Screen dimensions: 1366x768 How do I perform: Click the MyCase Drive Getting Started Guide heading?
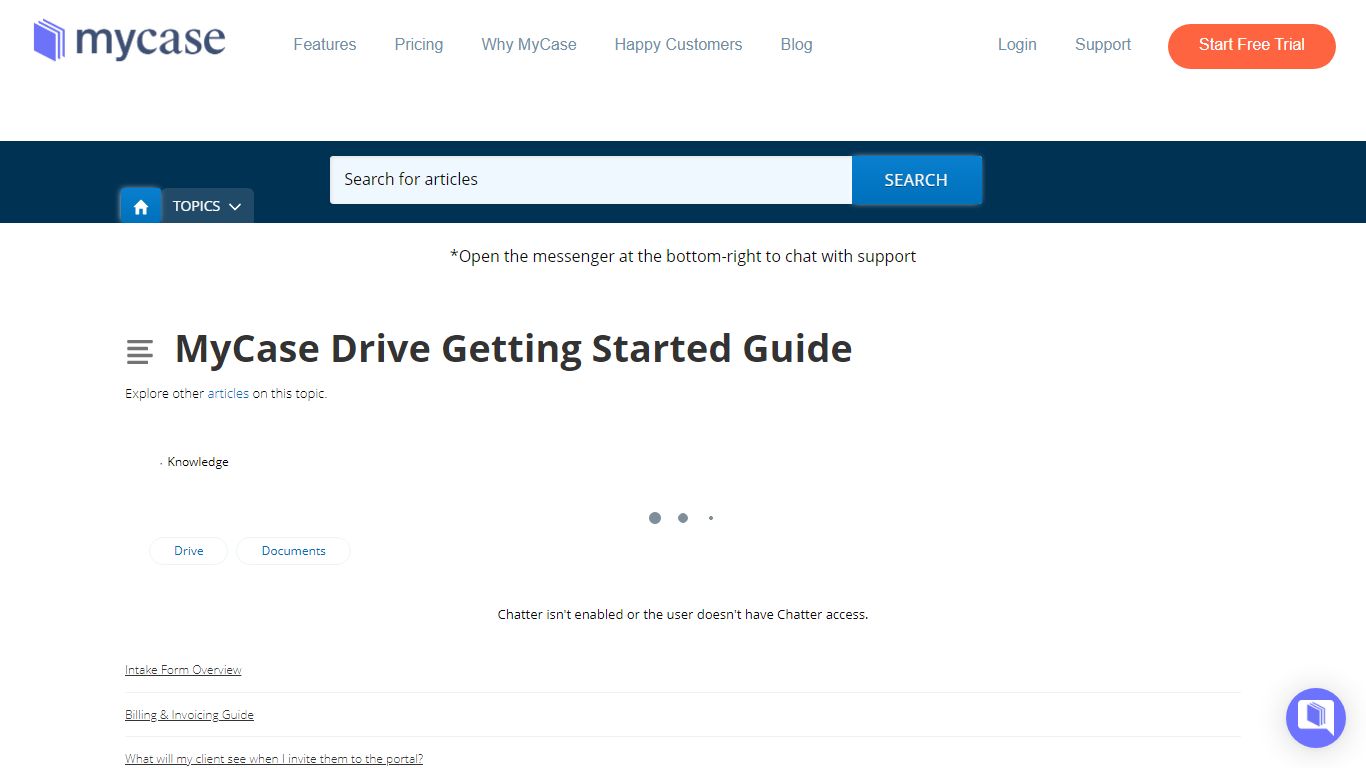[514, 349]
